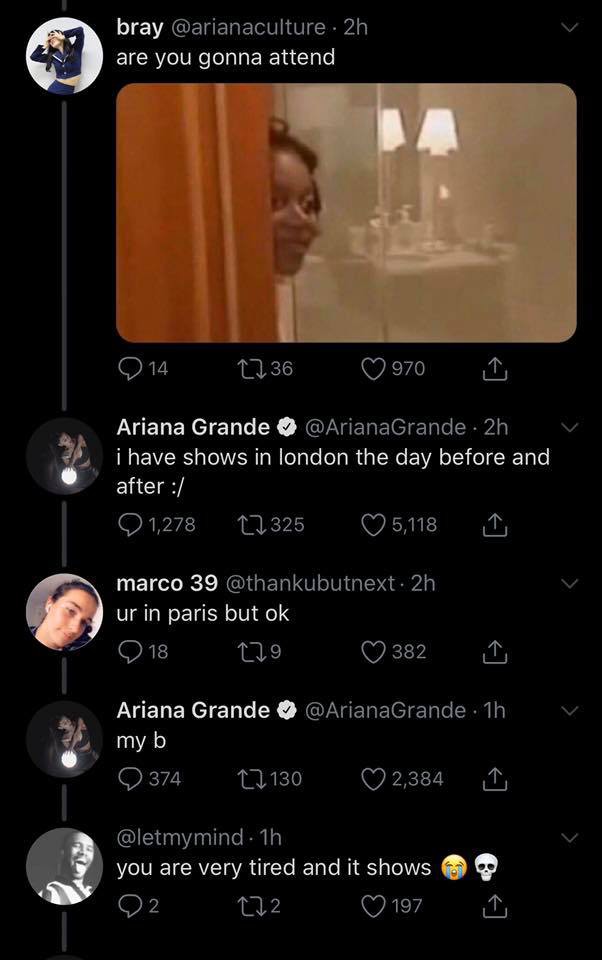Reply to Ariana's 'shows in london' tweet
Image resolution: width=602 pixels, height=960 pixels.
129,525
